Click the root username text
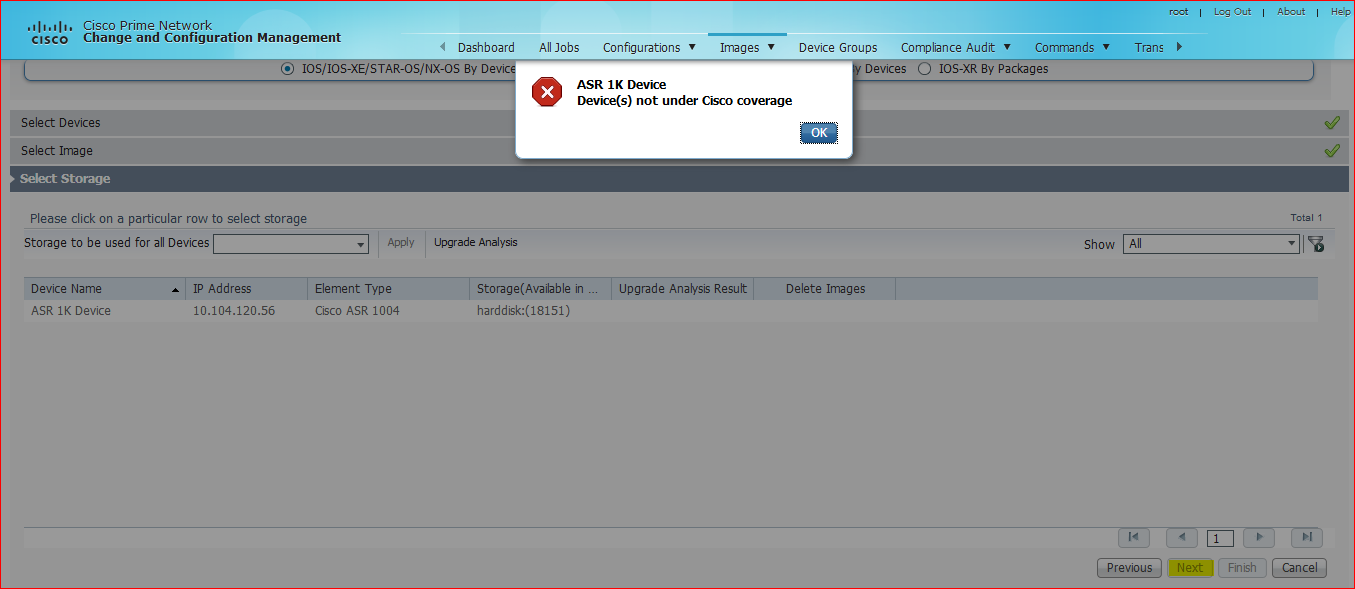This screenshot has width=1355, height=589. 1178,12
